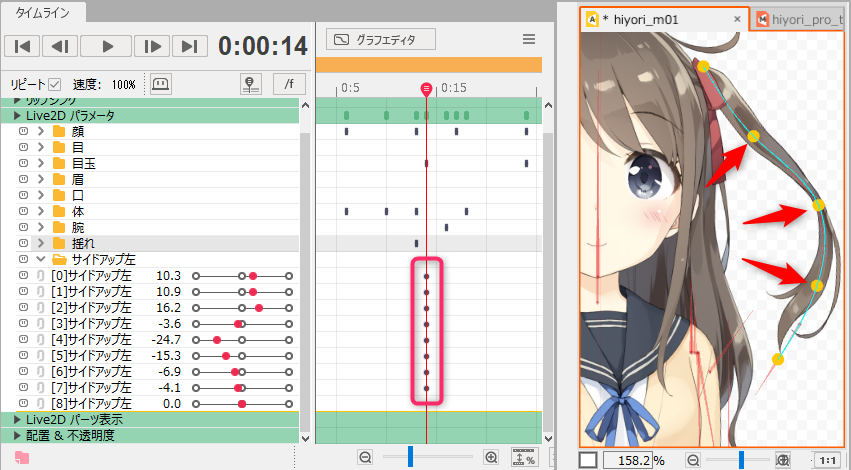This screenshot has height=470, width=851.
Task: Collapse the サイドアップ左 folder
Action: point(40,259)
